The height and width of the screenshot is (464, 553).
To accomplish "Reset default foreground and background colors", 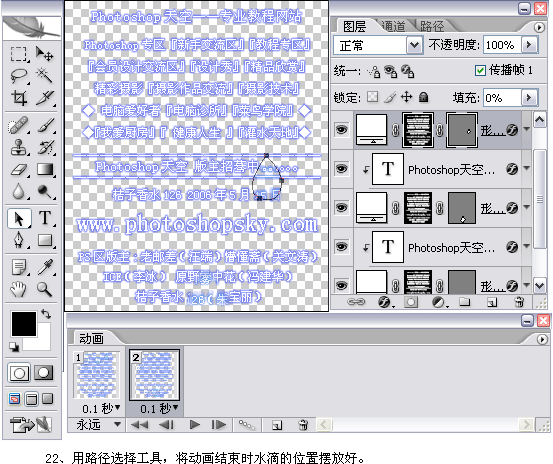I will [14, 347].
